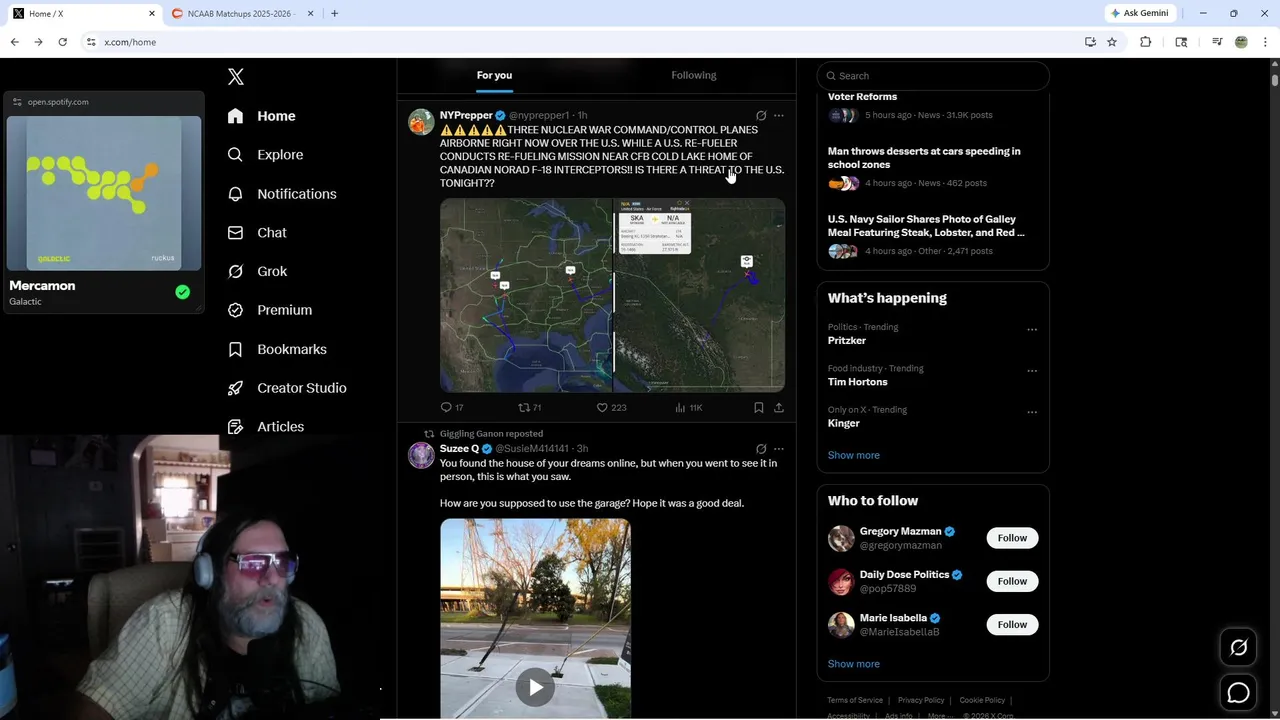The image size is (1280, 720).
Task: Open more options on Suzee Q post
Action: click(x=779, y=449)
